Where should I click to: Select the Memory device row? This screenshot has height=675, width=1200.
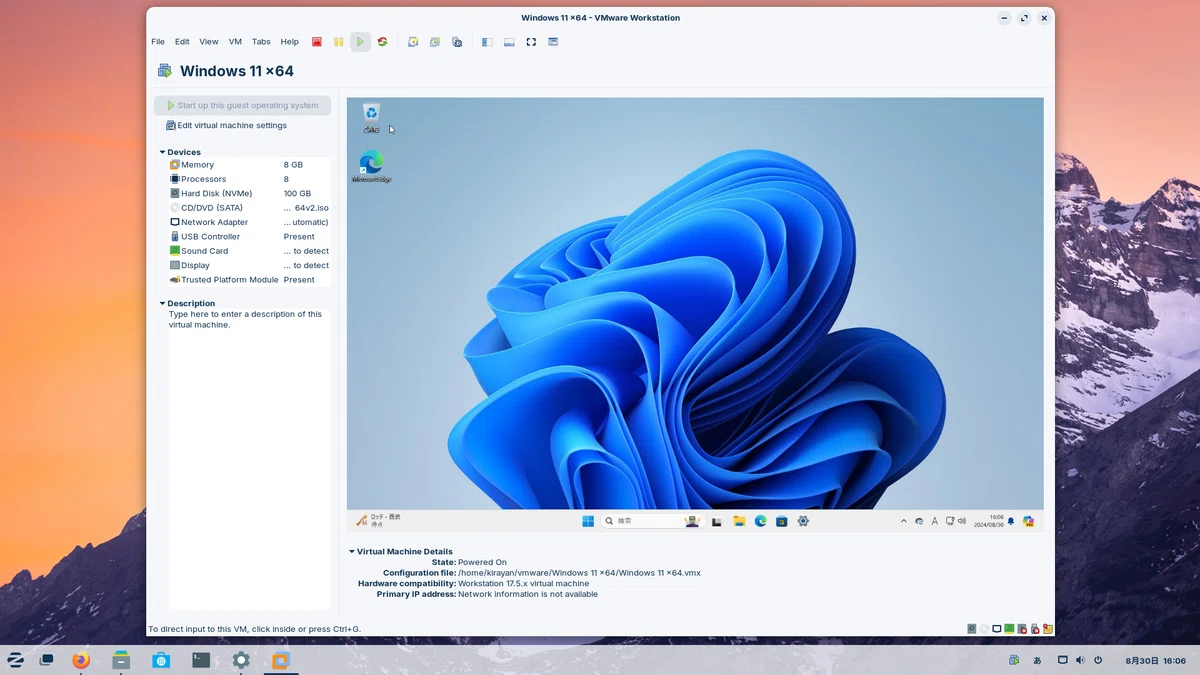pyautogui.click(x=249, y=165)
